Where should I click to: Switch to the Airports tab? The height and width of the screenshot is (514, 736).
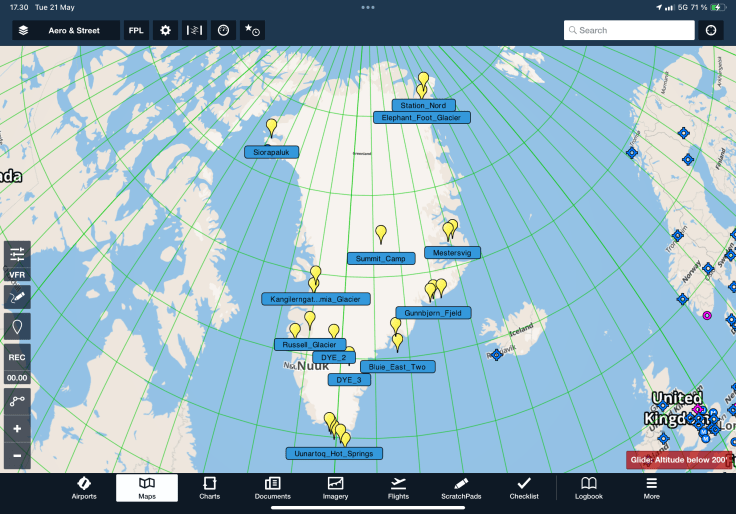(84, 488)
